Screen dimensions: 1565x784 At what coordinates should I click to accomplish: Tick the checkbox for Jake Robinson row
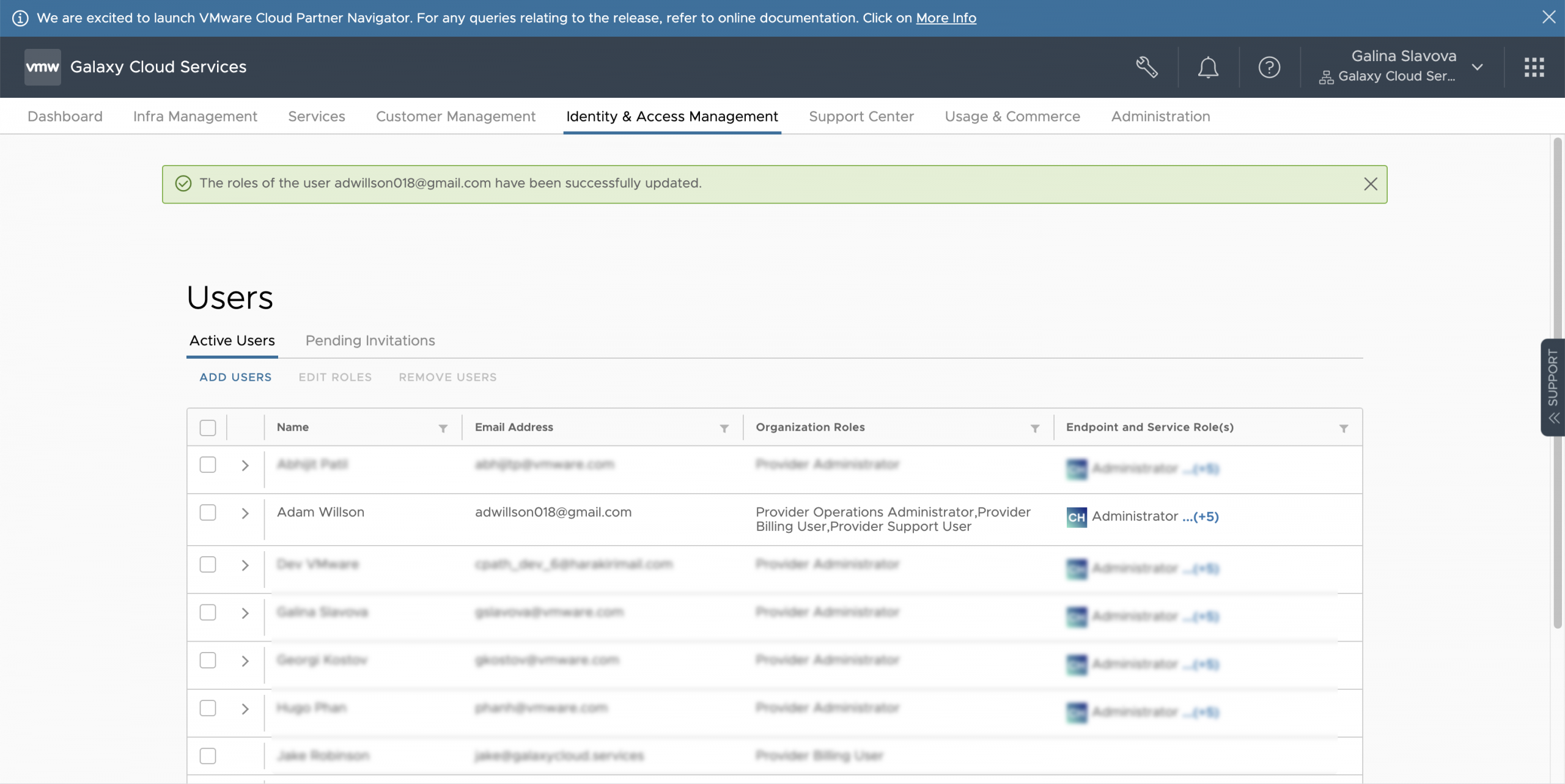click(208, 756)
